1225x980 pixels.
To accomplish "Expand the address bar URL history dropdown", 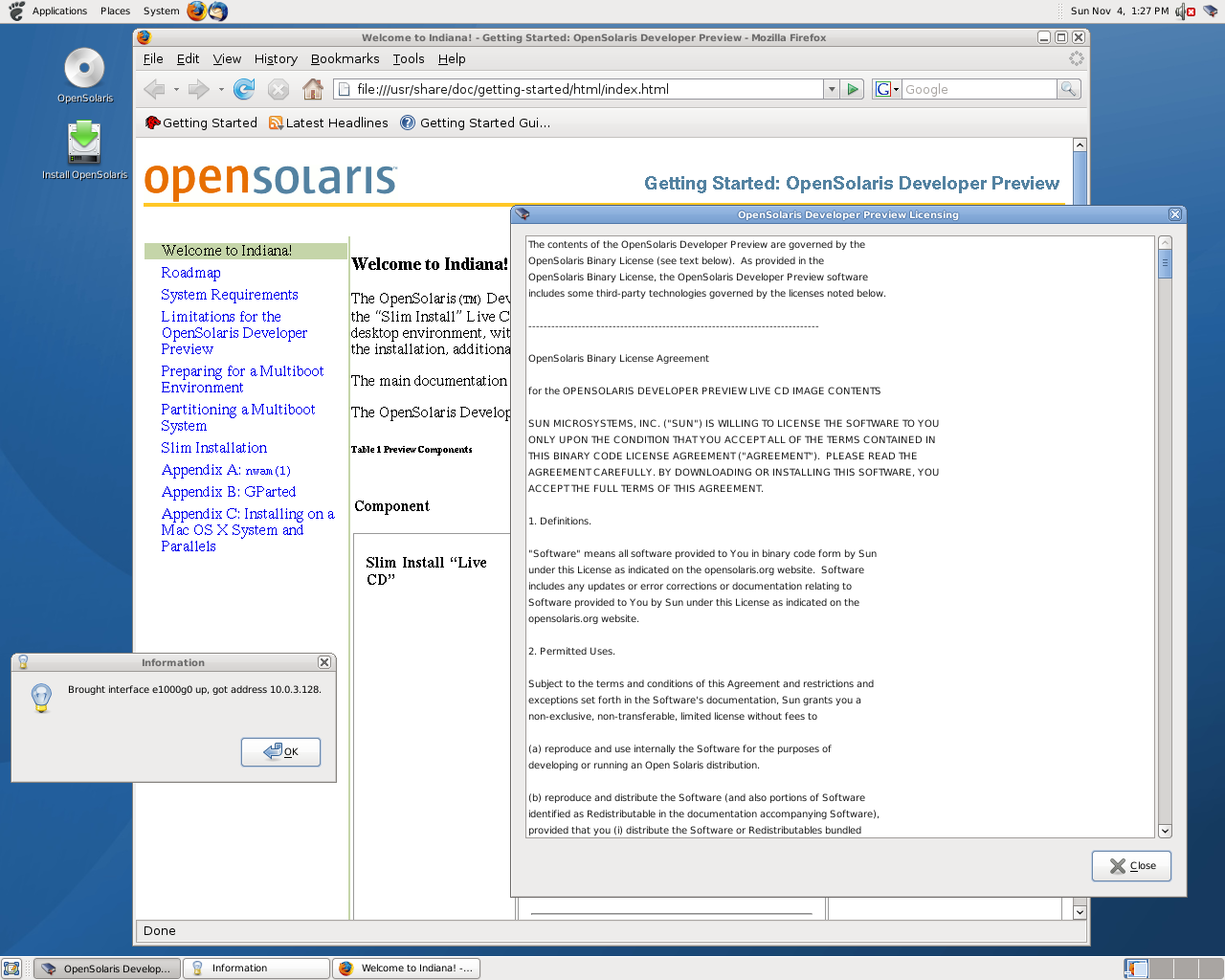I will point(831,89).
